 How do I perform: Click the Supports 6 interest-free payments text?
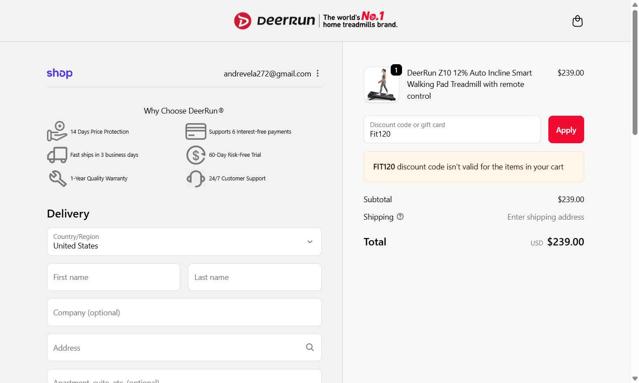tap(250, 132)
